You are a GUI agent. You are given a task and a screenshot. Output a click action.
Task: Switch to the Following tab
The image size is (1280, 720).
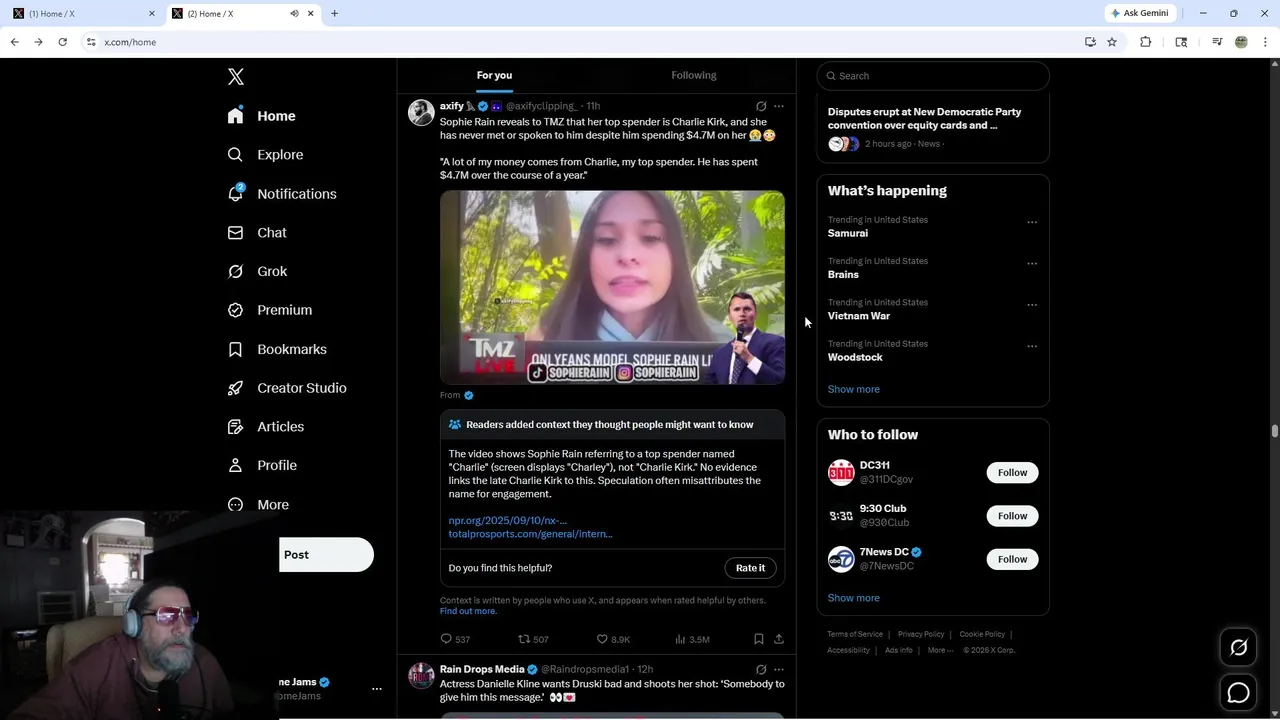click(694, 75)
